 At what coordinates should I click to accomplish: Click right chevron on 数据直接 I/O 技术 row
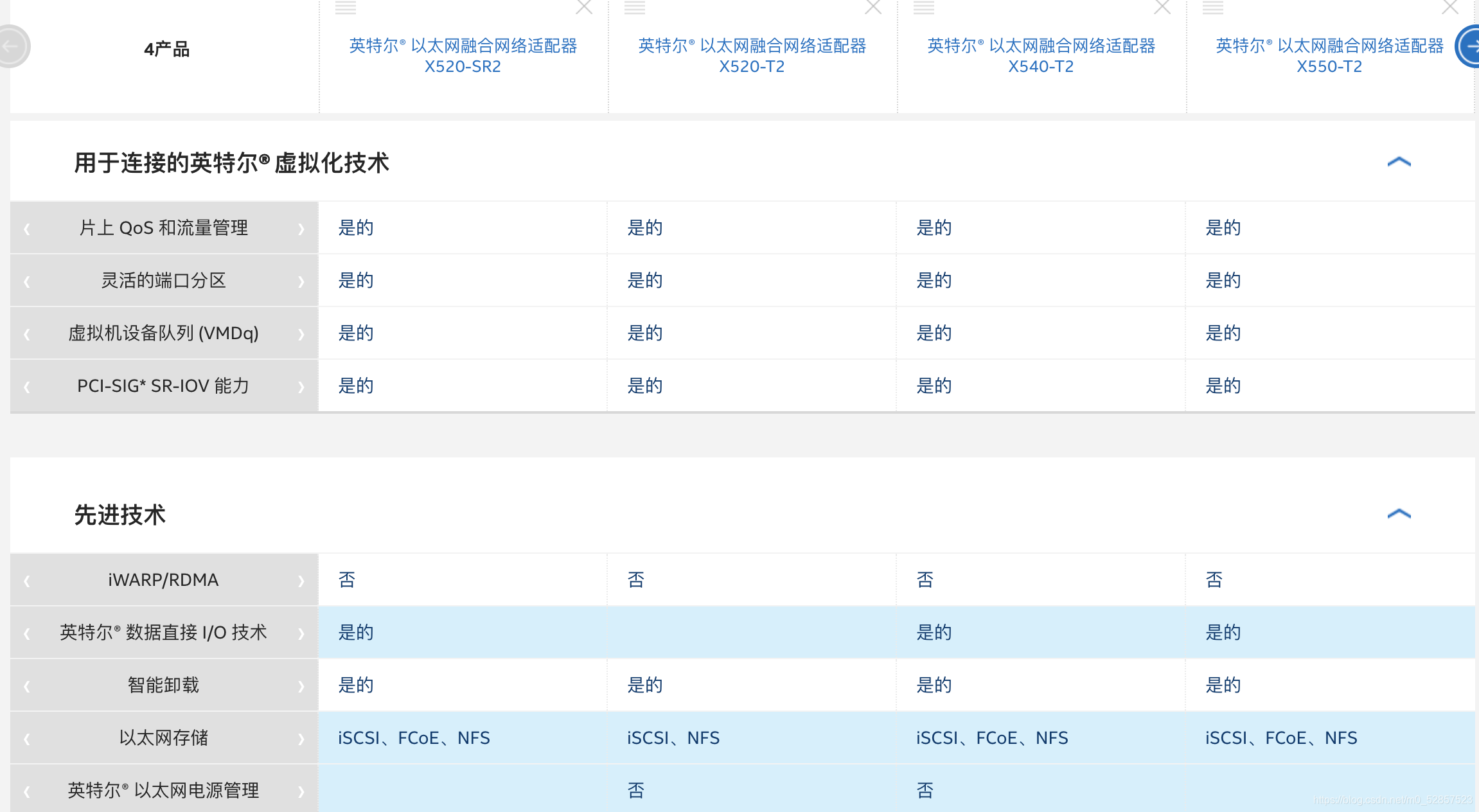pos(301,633)
